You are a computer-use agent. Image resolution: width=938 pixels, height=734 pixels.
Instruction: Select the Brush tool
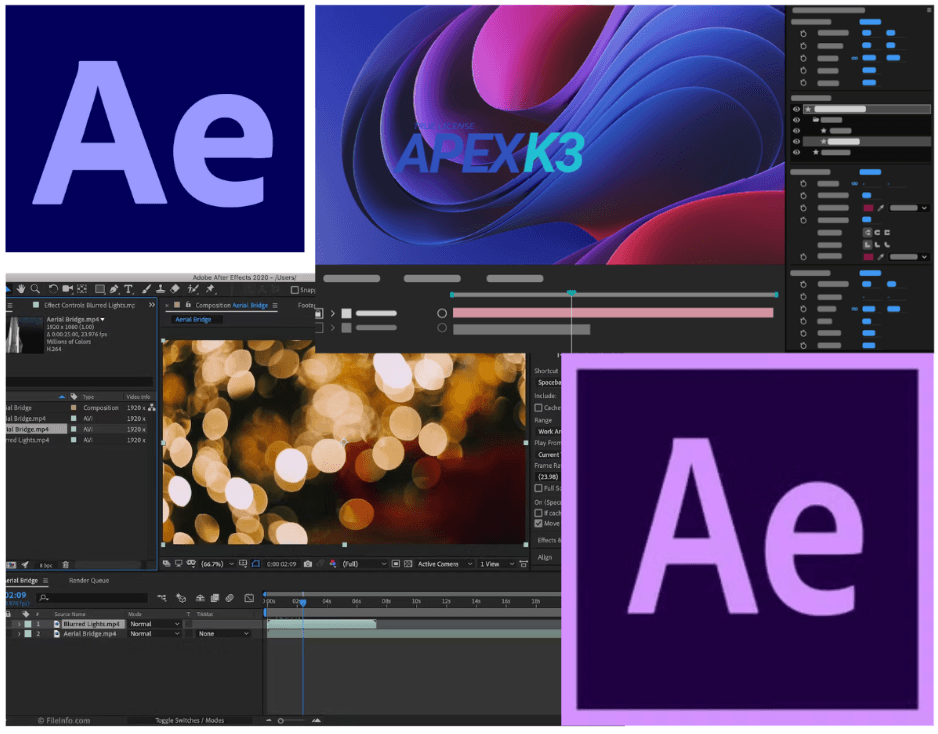point(146,289)
